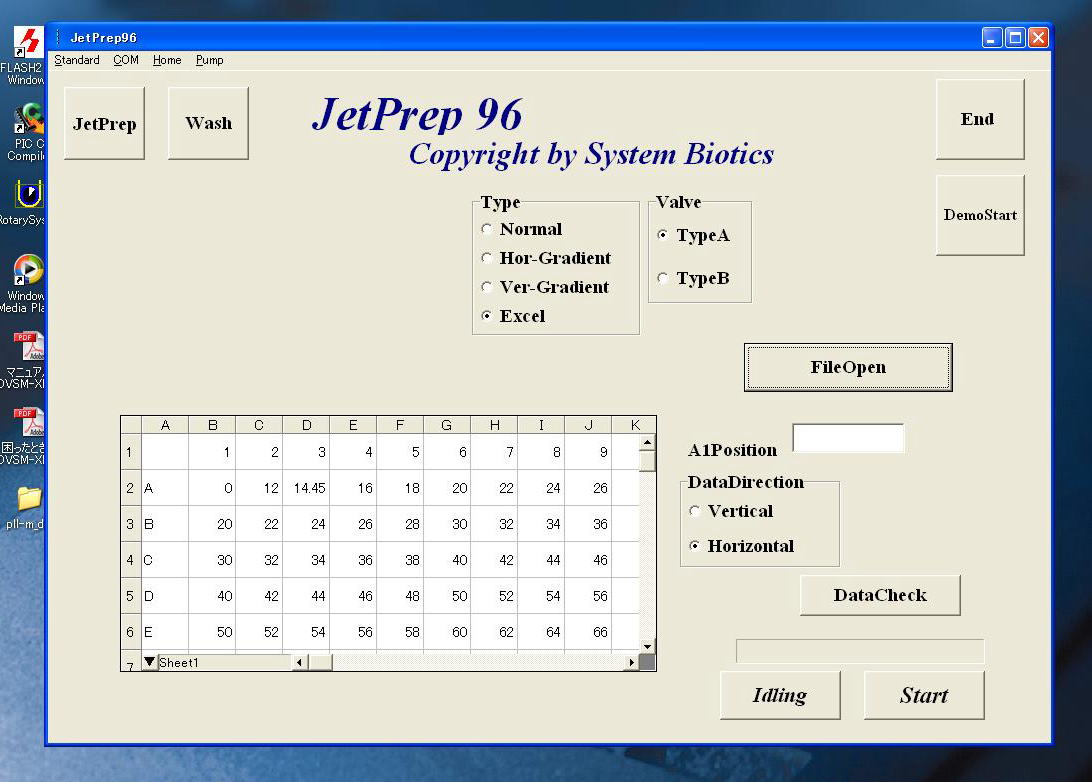Open the COM menu
The width and height of the screenshot is (1092, 782).
pyautogui.click(x=126, y=60)
